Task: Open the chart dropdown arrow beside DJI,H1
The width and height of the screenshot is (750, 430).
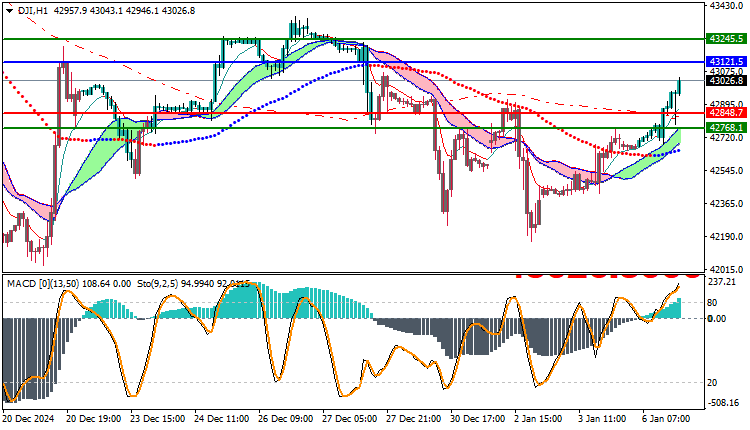Action: [10, 11]
